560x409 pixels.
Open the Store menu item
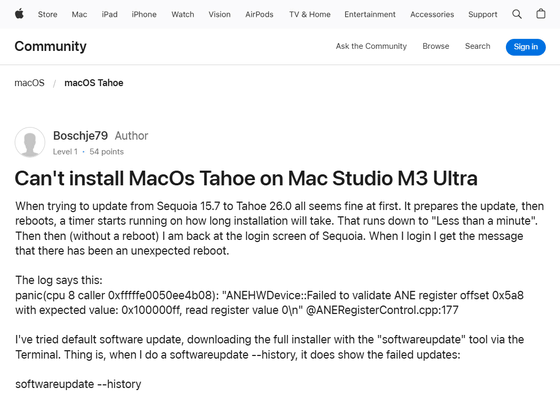(48, 15)
